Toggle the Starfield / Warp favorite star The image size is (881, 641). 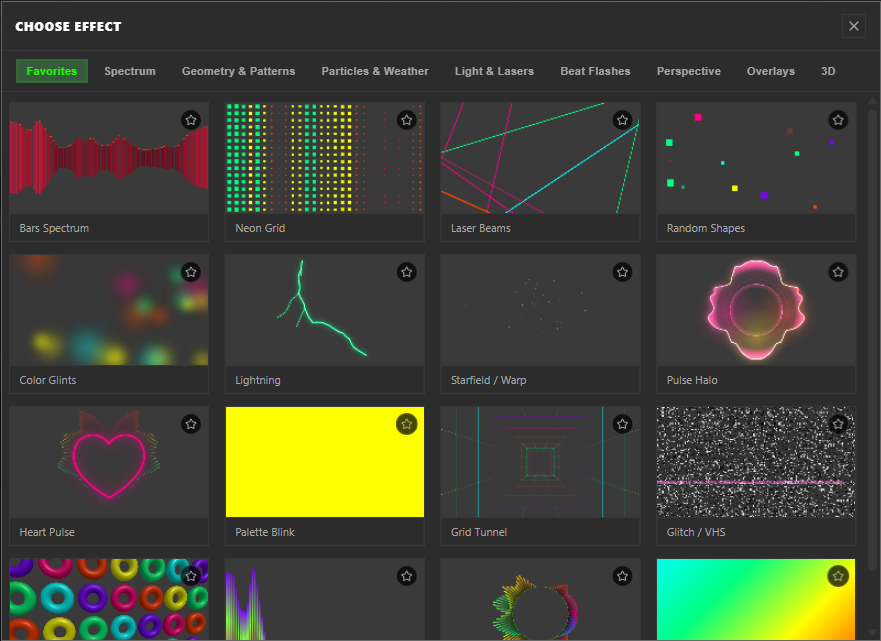click(x=623, y=272)
